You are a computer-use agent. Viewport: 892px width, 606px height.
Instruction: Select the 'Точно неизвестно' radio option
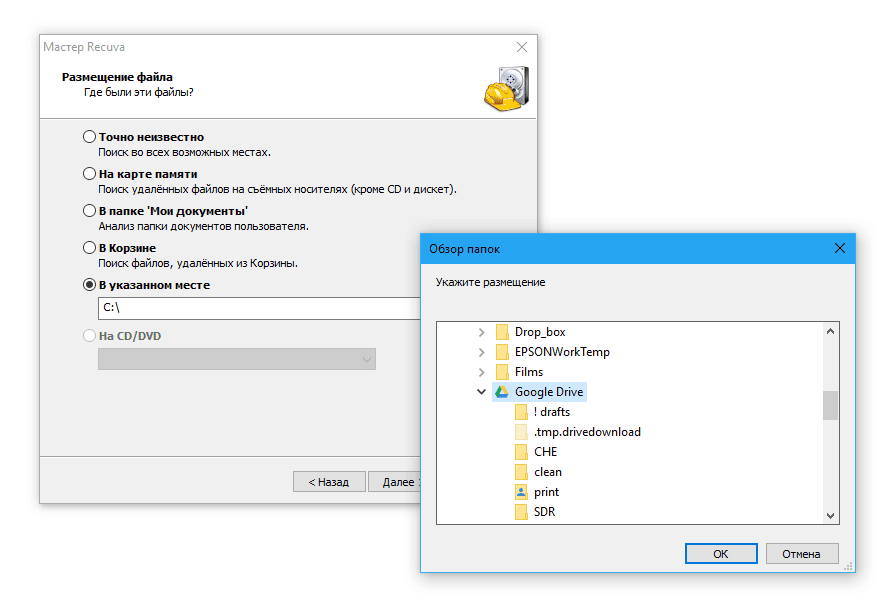[90, 137]
